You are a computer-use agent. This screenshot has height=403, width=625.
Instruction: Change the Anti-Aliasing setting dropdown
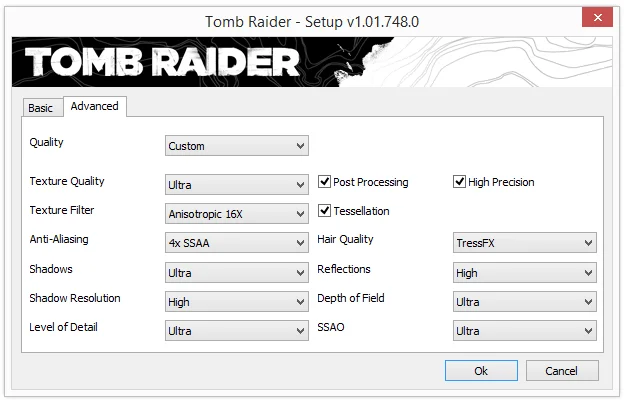[237, 243]
